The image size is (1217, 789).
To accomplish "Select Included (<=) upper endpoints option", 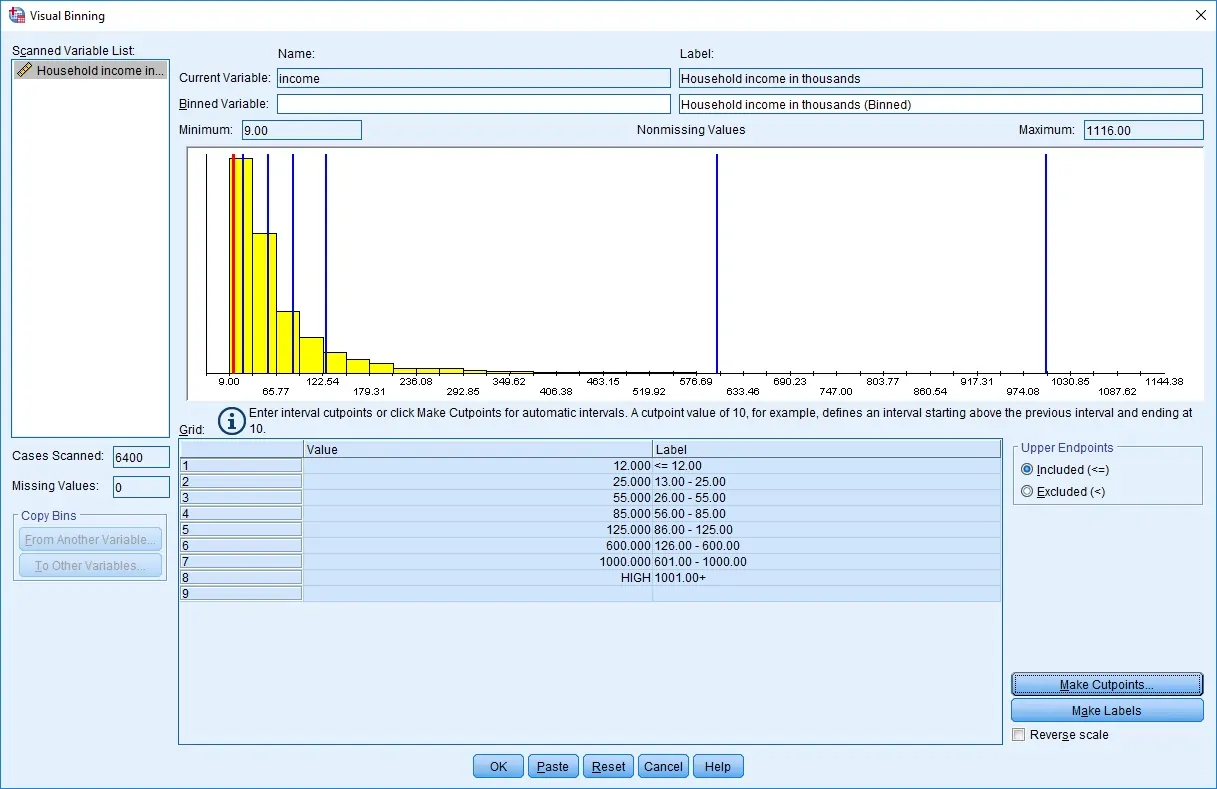I will tap(1027, 470).
